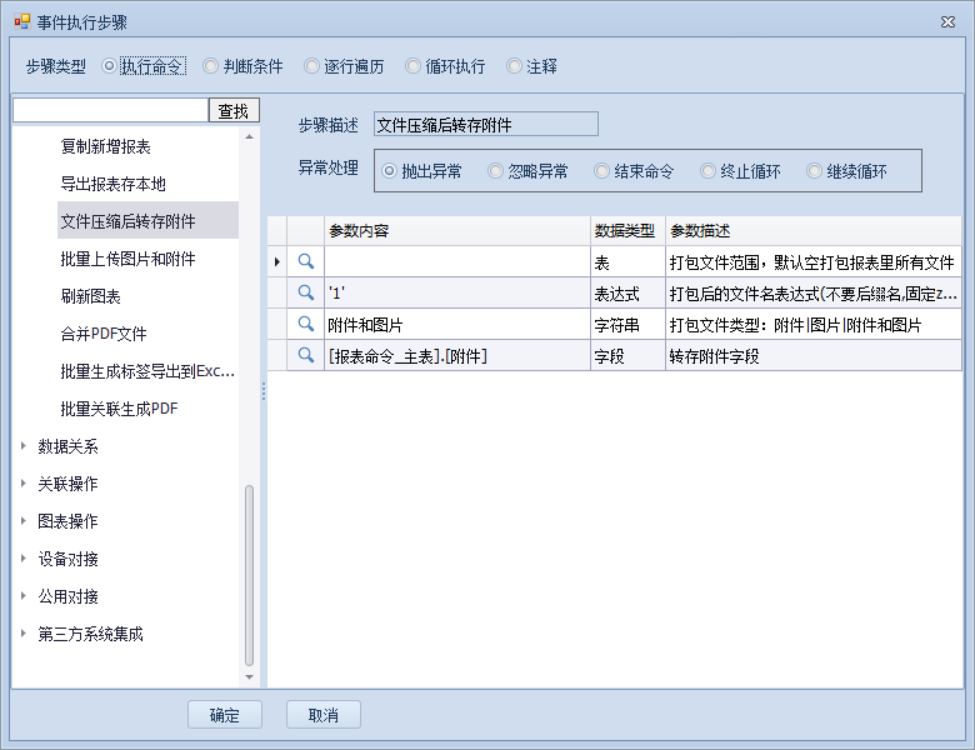
Task: Select the 循环执行 radio button
Action: pos(414,67)
